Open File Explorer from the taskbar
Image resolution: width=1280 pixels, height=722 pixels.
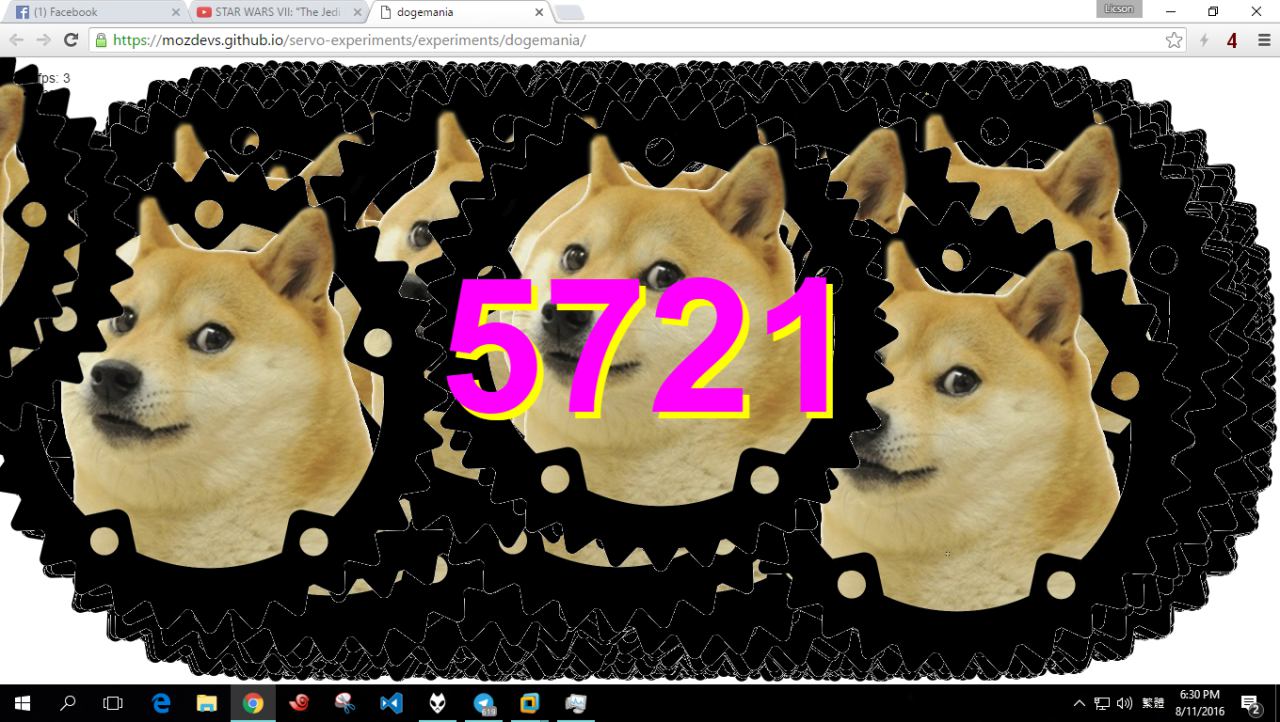[207, 703]
